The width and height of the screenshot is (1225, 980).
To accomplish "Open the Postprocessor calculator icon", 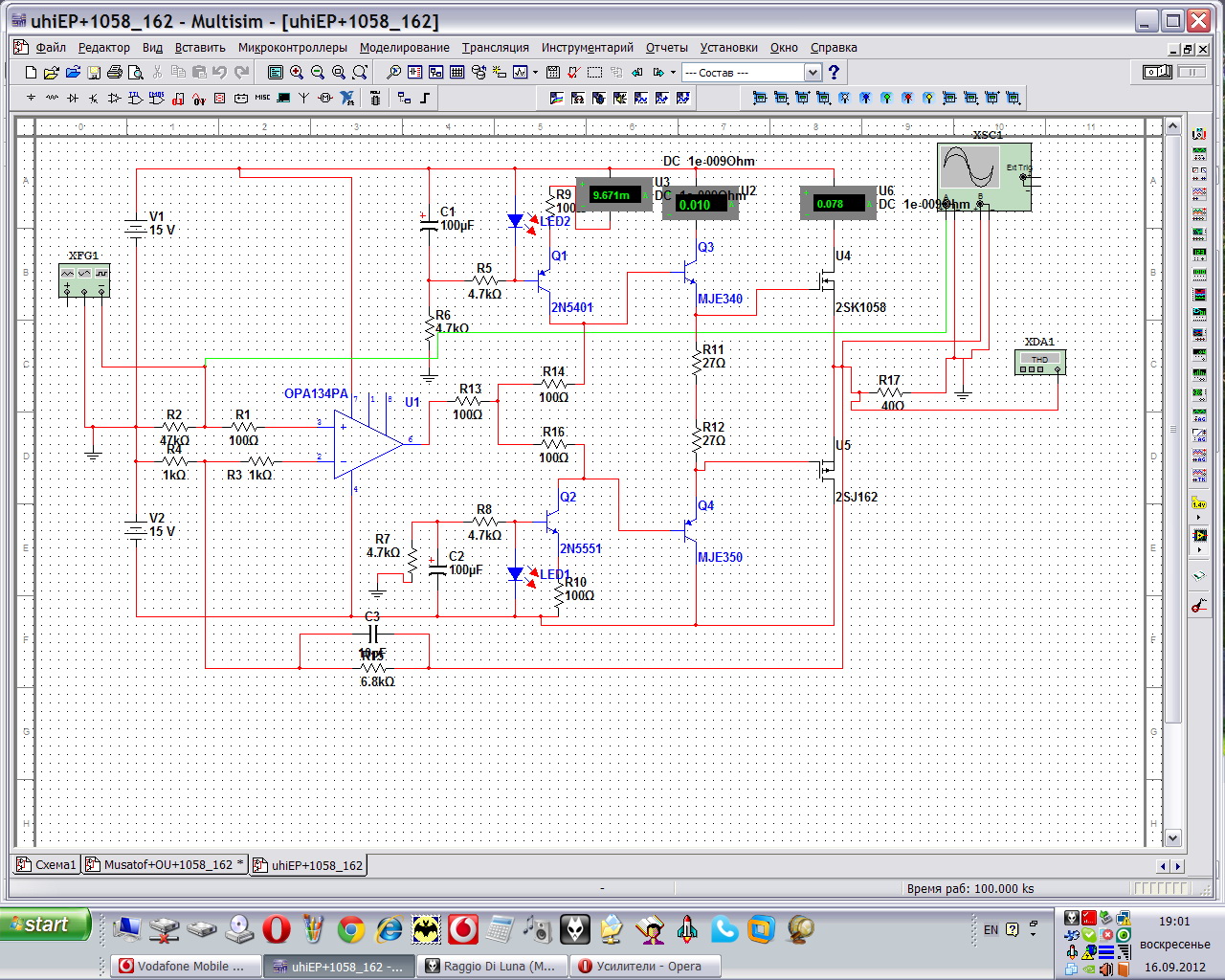I will [552, 73].
